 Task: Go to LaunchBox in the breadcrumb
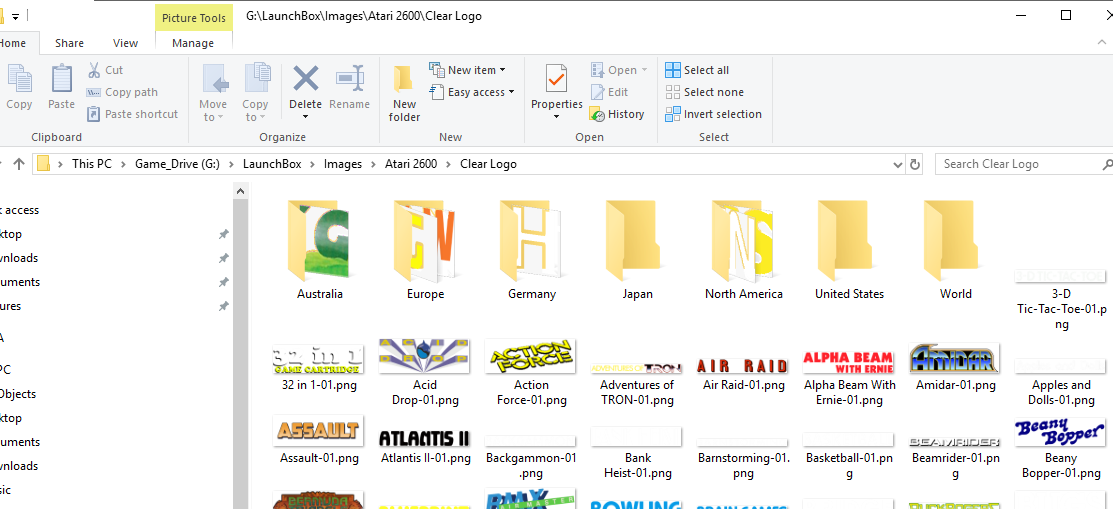click(272, 164)
